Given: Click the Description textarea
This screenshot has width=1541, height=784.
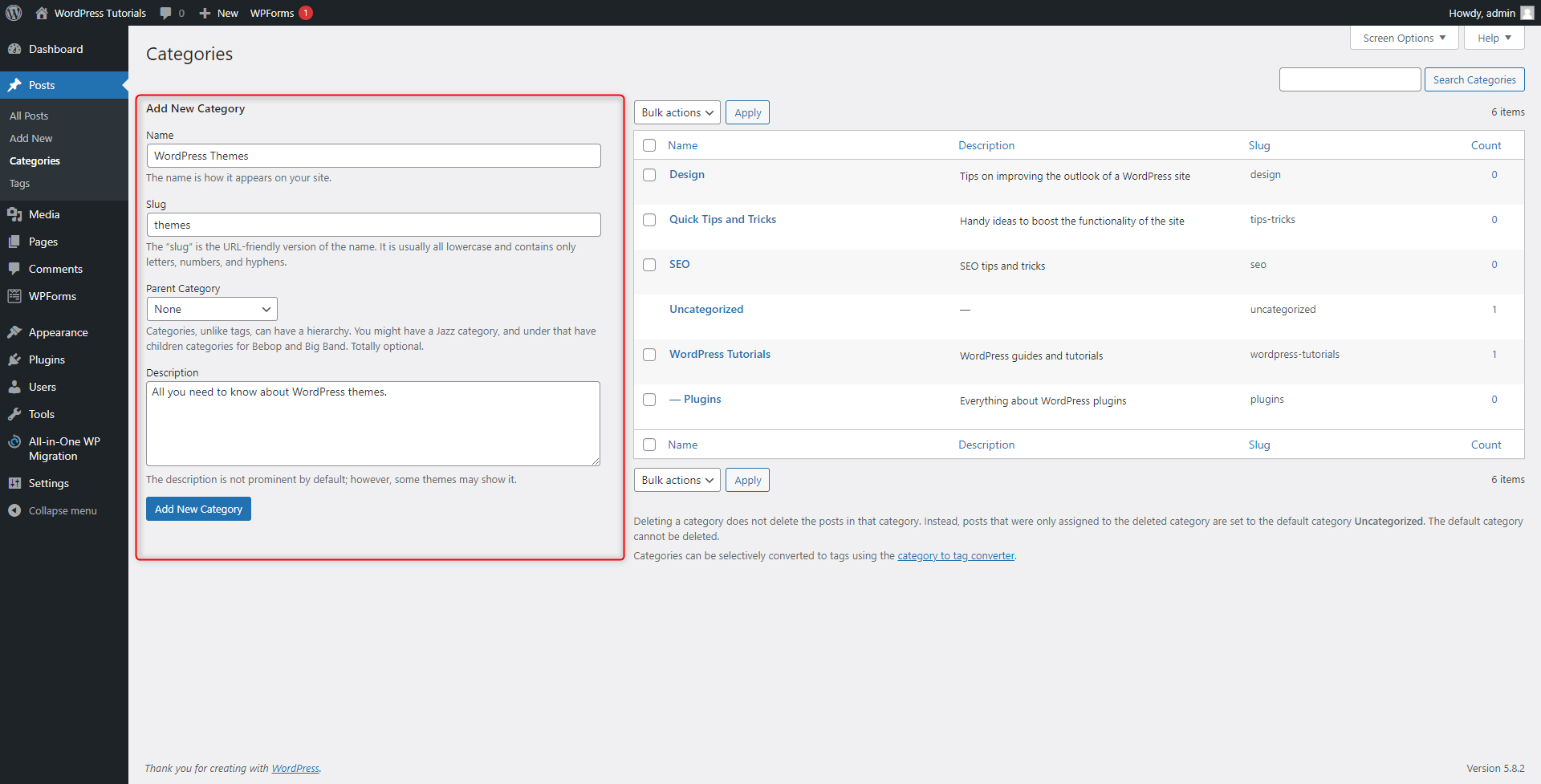Looking at the screenshot, I should click(x=373, y=424).
